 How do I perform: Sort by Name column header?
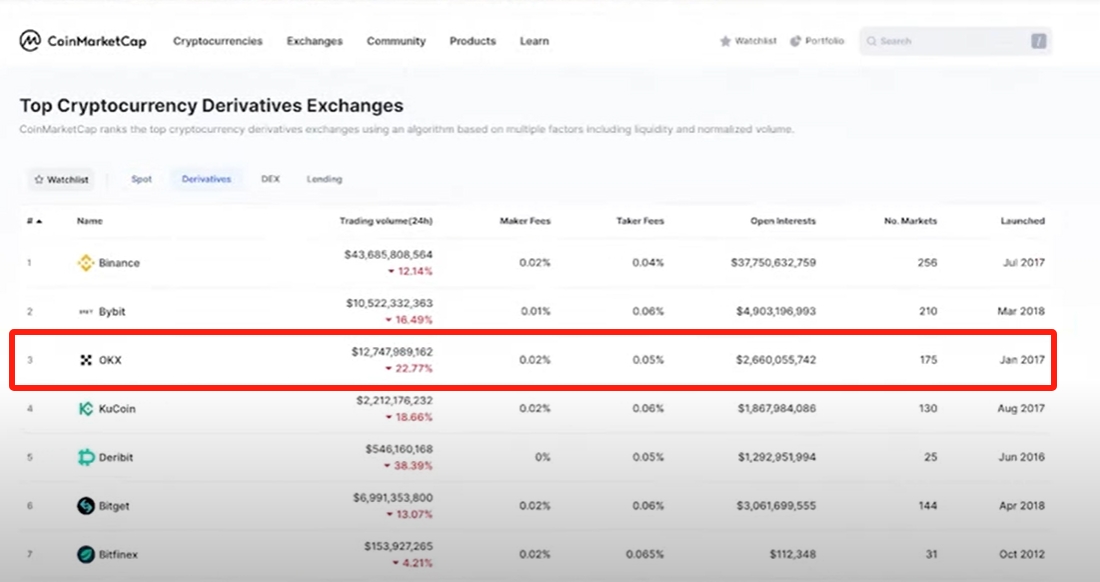click(x=90, y=221)
